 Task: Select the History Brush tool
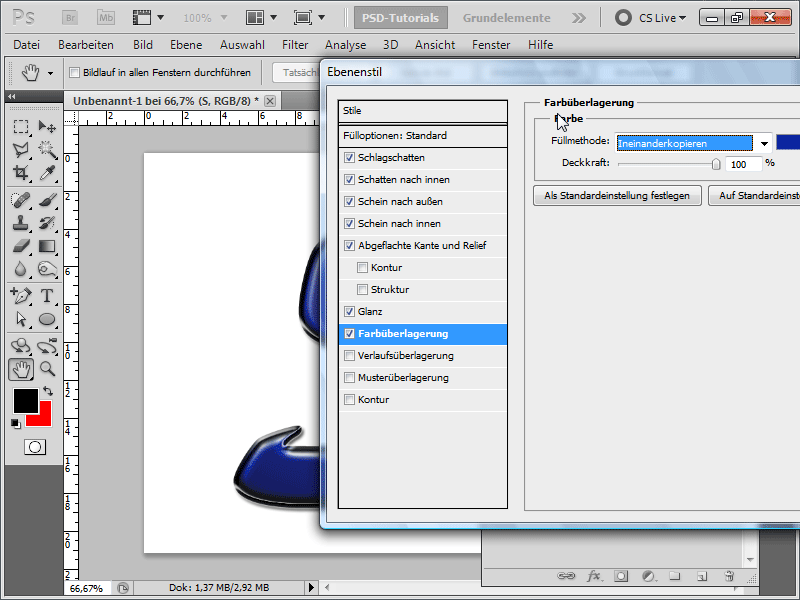pos(47,223)
